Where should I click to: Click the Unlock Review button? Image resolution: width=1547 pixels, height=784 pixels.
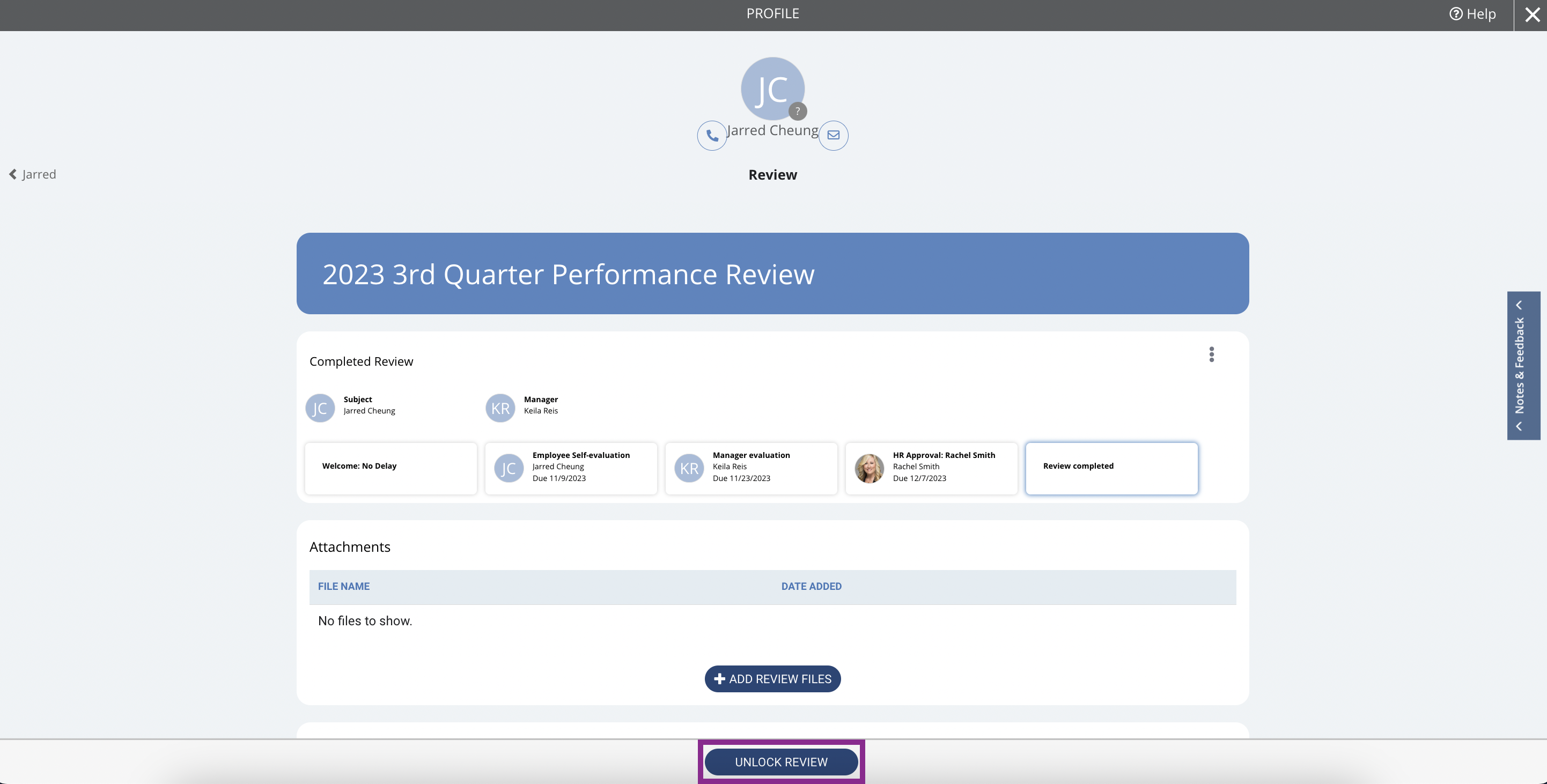click(x=780, y=762)
